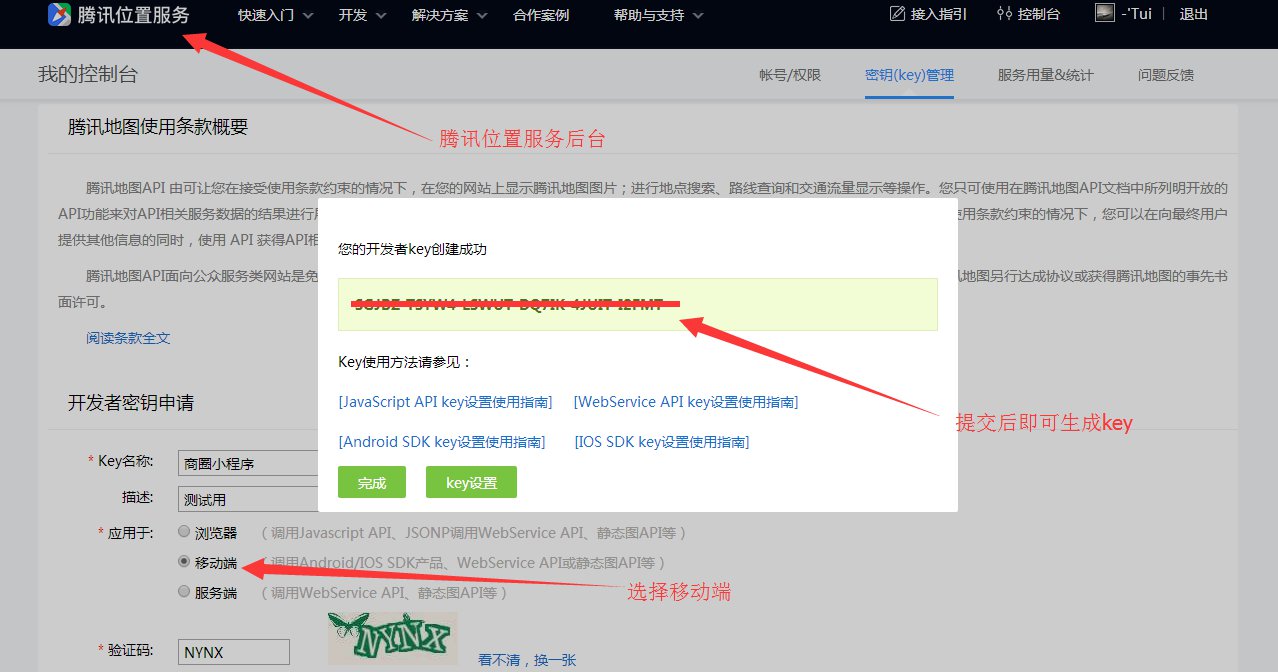The height and width of the screenshot is (672, 1278).
Task: Click the 开发者密钥申请 heading
Action: click(131, 403)
